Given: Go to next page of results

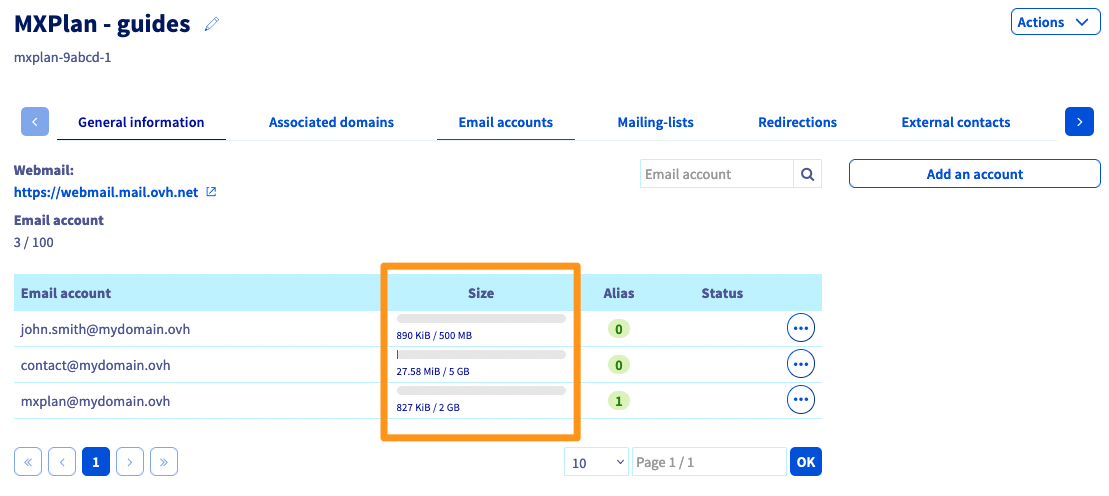Looking at the screenshot, I should (130, 461).
